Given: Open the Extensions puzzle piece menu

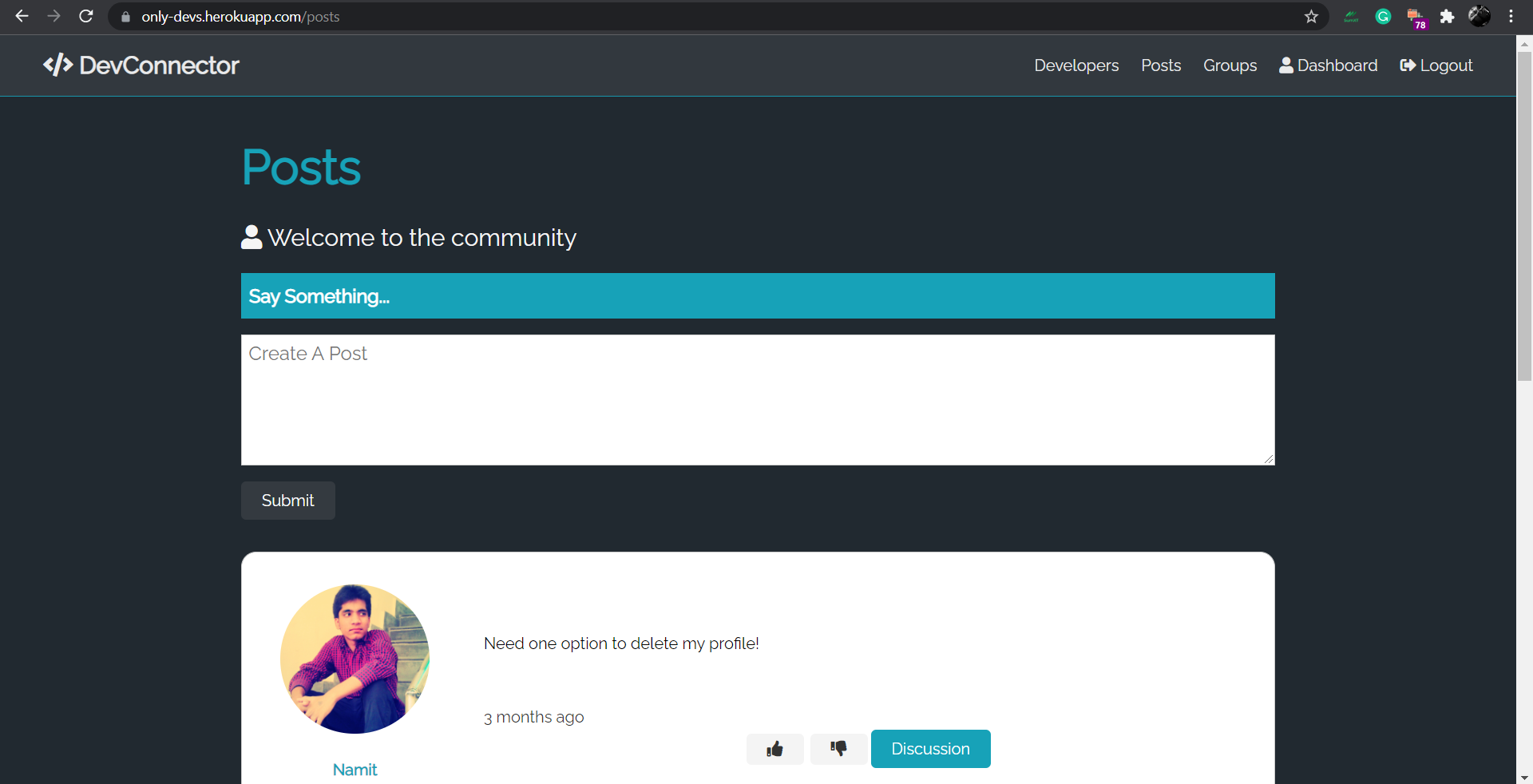Looking at the screenshot, I should [x=1447, y=17].
